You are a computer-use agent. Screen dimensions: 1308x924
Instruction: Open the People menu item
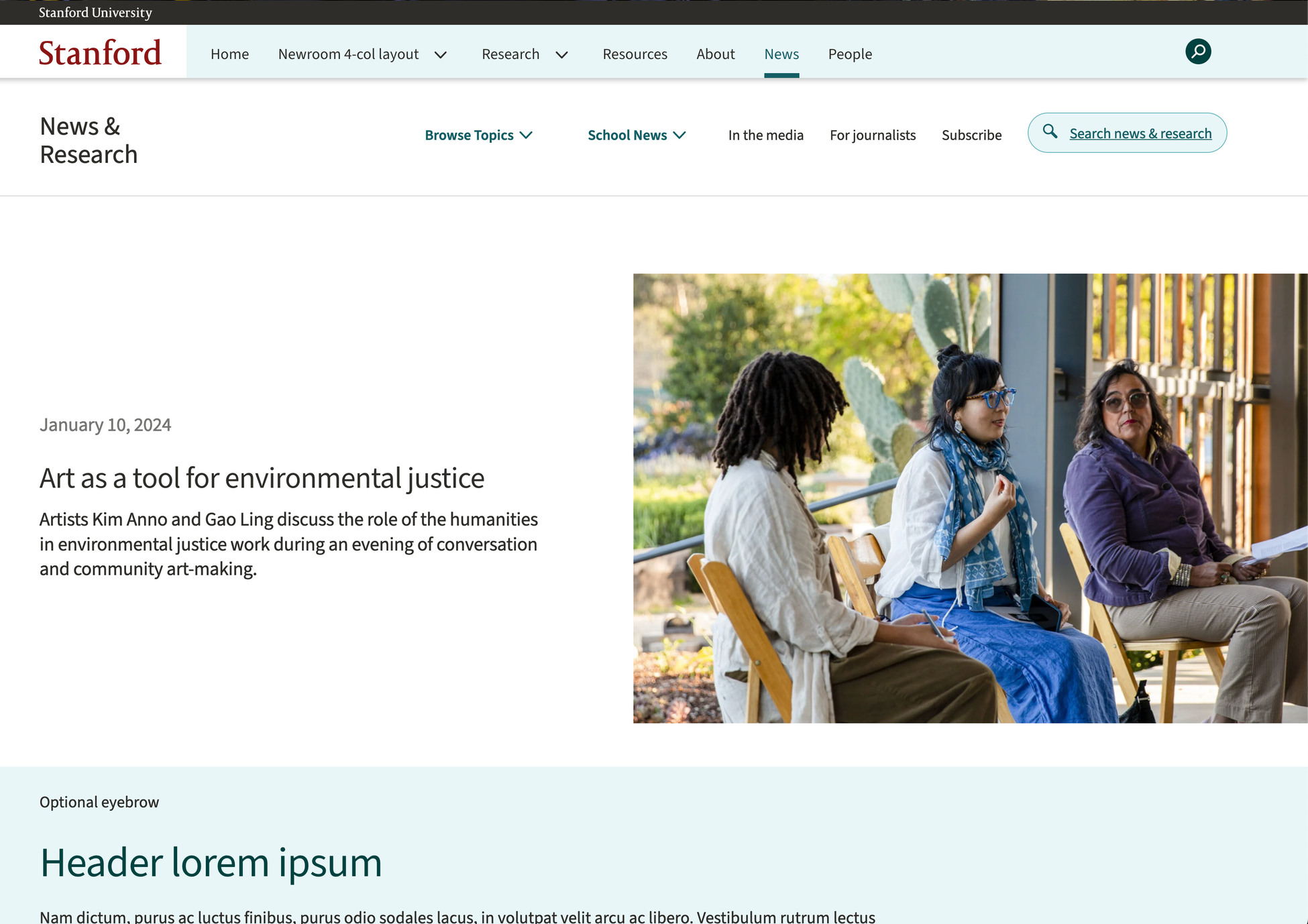coord(850,54)
